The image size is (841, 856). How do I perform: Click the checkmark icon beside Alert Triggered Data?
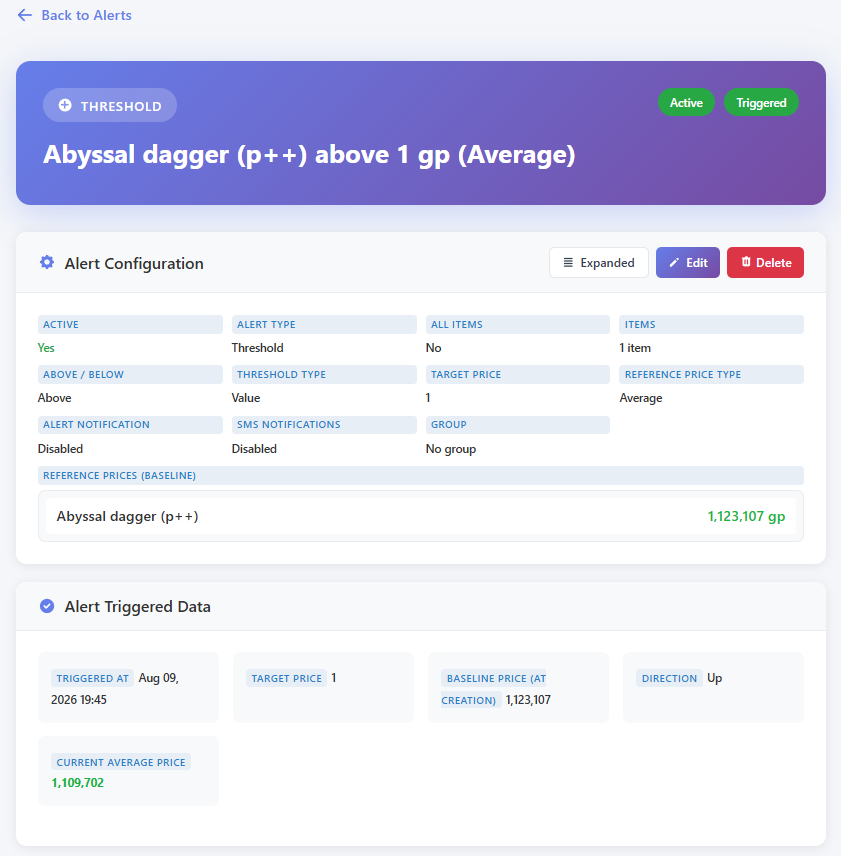47,606
